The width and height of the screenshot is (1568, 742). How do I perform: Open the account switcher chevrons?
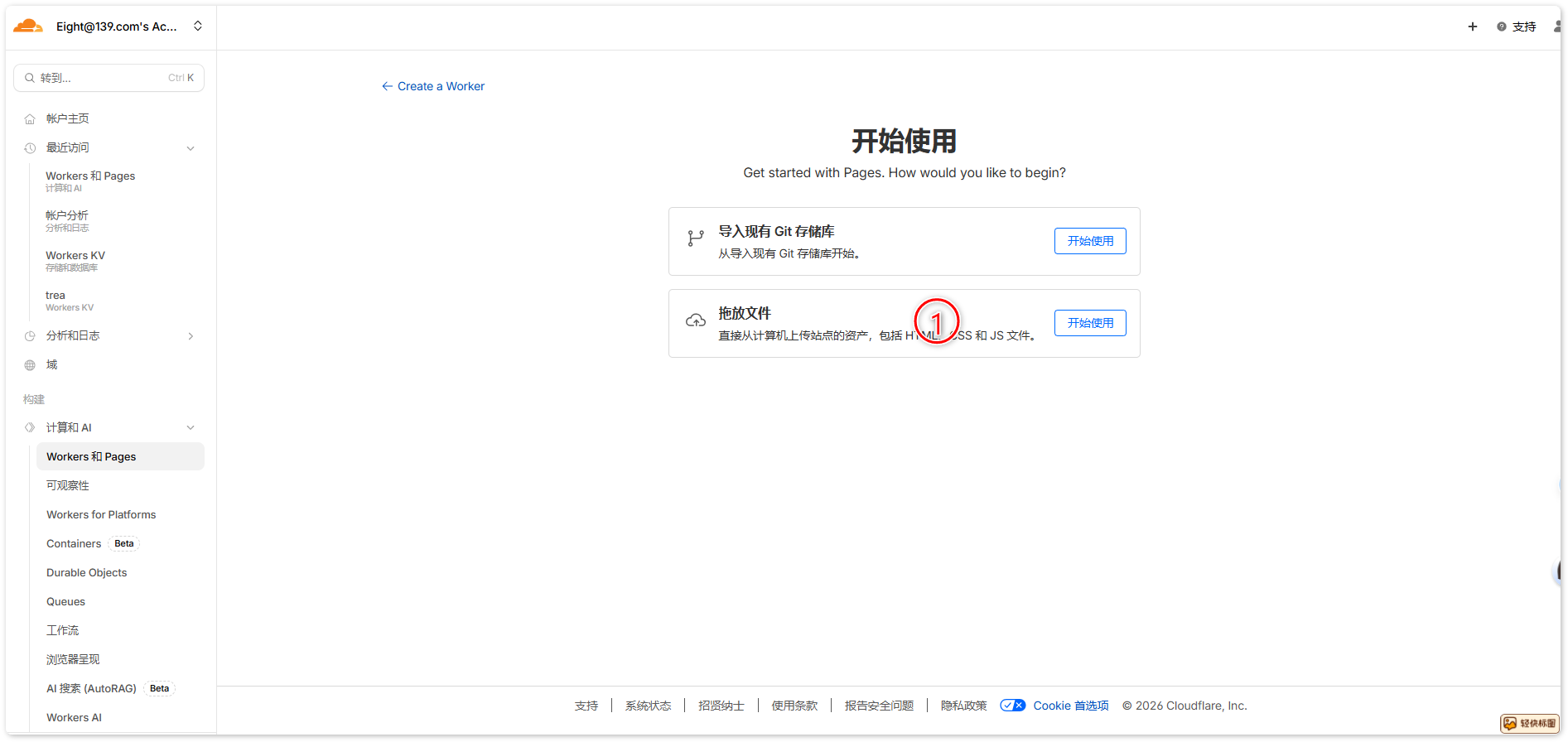(198, 26)
